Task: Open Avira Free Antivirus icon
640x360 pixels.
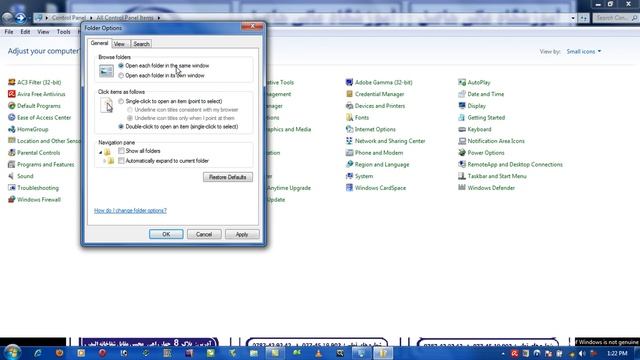Action: tap(11, 94)
